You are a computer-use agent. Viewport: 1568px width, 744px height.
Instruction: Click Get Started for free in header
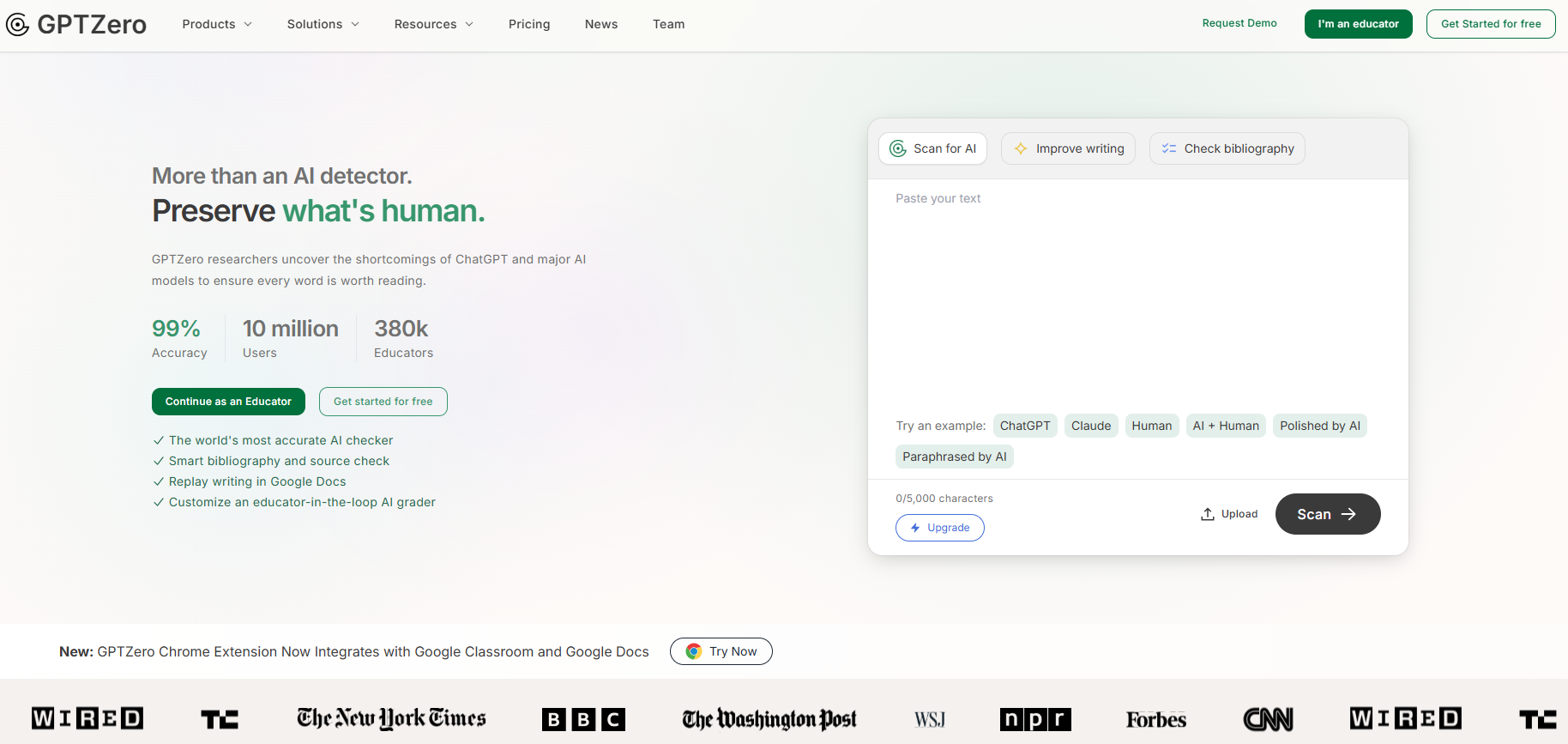click(x=1491, y=24)
